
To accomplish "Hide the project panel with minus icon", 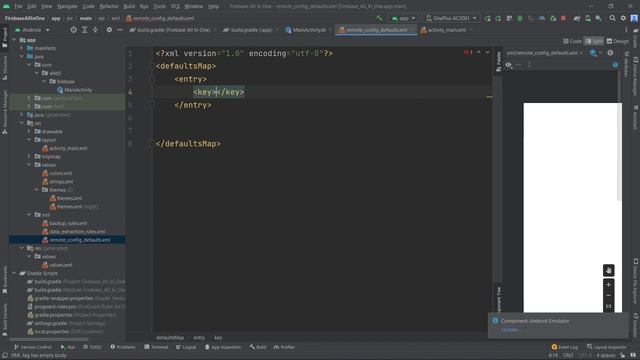I will (120, 30).
